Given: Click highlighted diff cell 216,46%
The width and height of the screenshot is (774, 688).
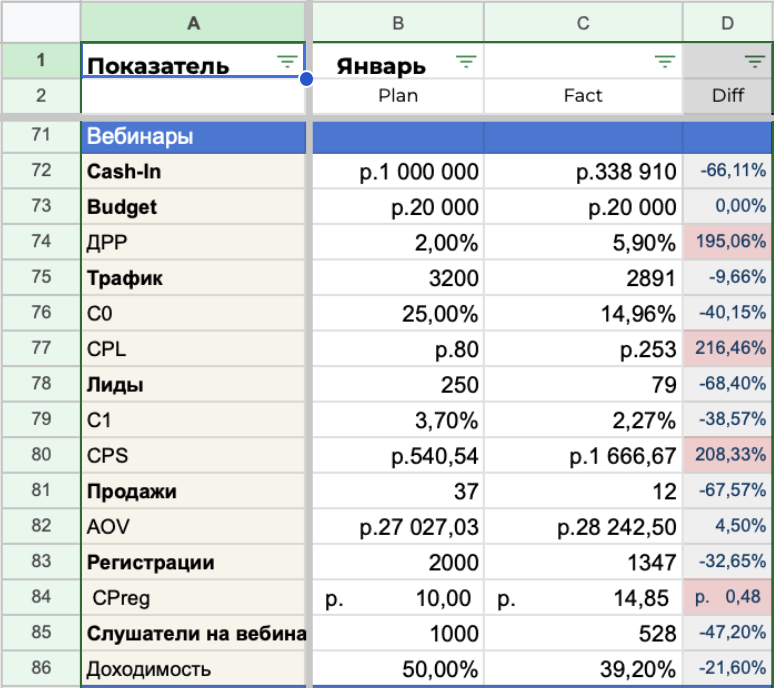Looking at the screenshot, I should click(728, 349).
